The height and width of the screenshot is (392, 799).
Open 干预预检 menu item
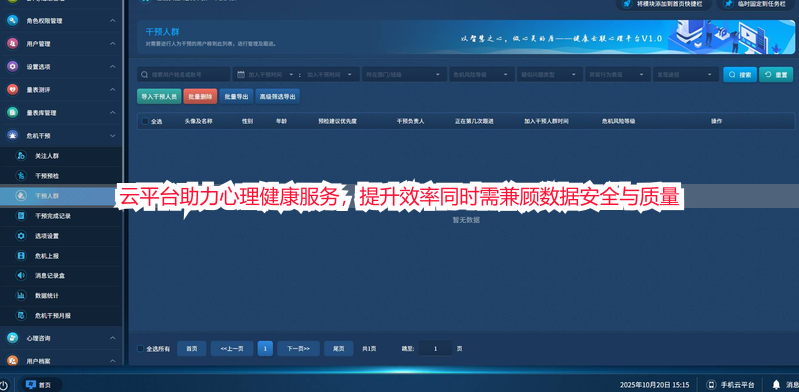click(x=61, y=176)
